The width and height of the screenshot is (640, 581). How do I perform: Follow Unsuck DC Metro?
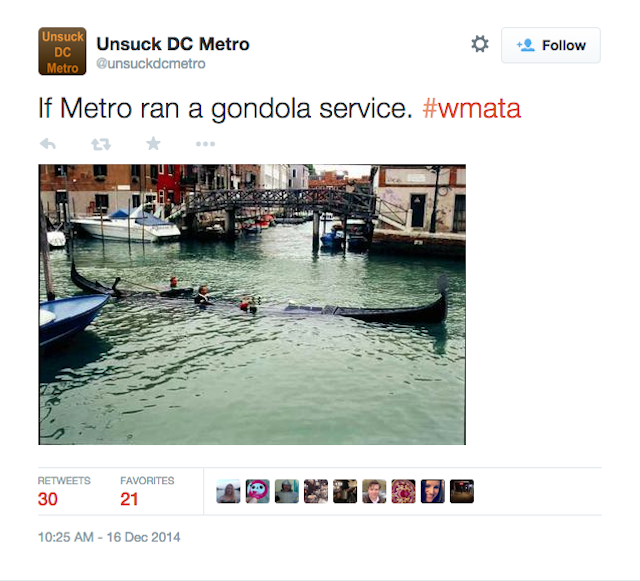click(x=551, y=45)
